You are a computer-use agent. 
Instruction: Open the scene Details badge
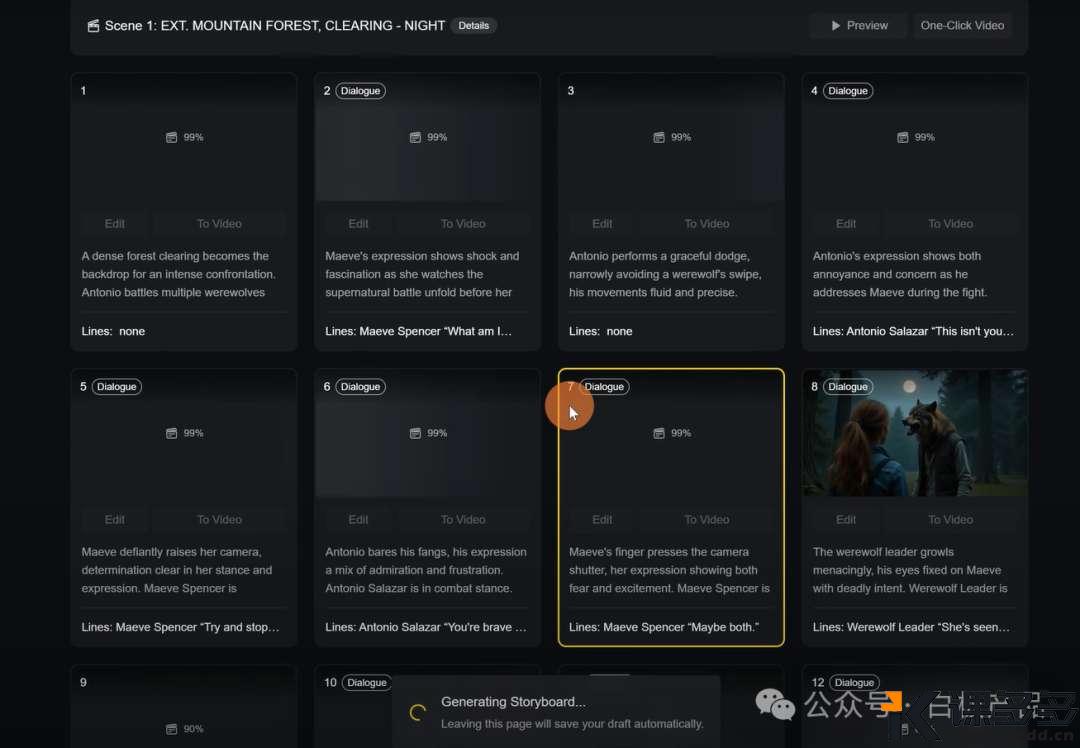(x=474, y=26)
